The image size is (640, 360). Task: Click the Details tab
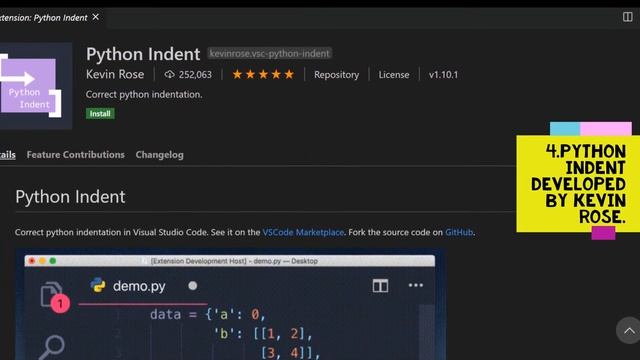pyautogui.click(x=7, y=155)
